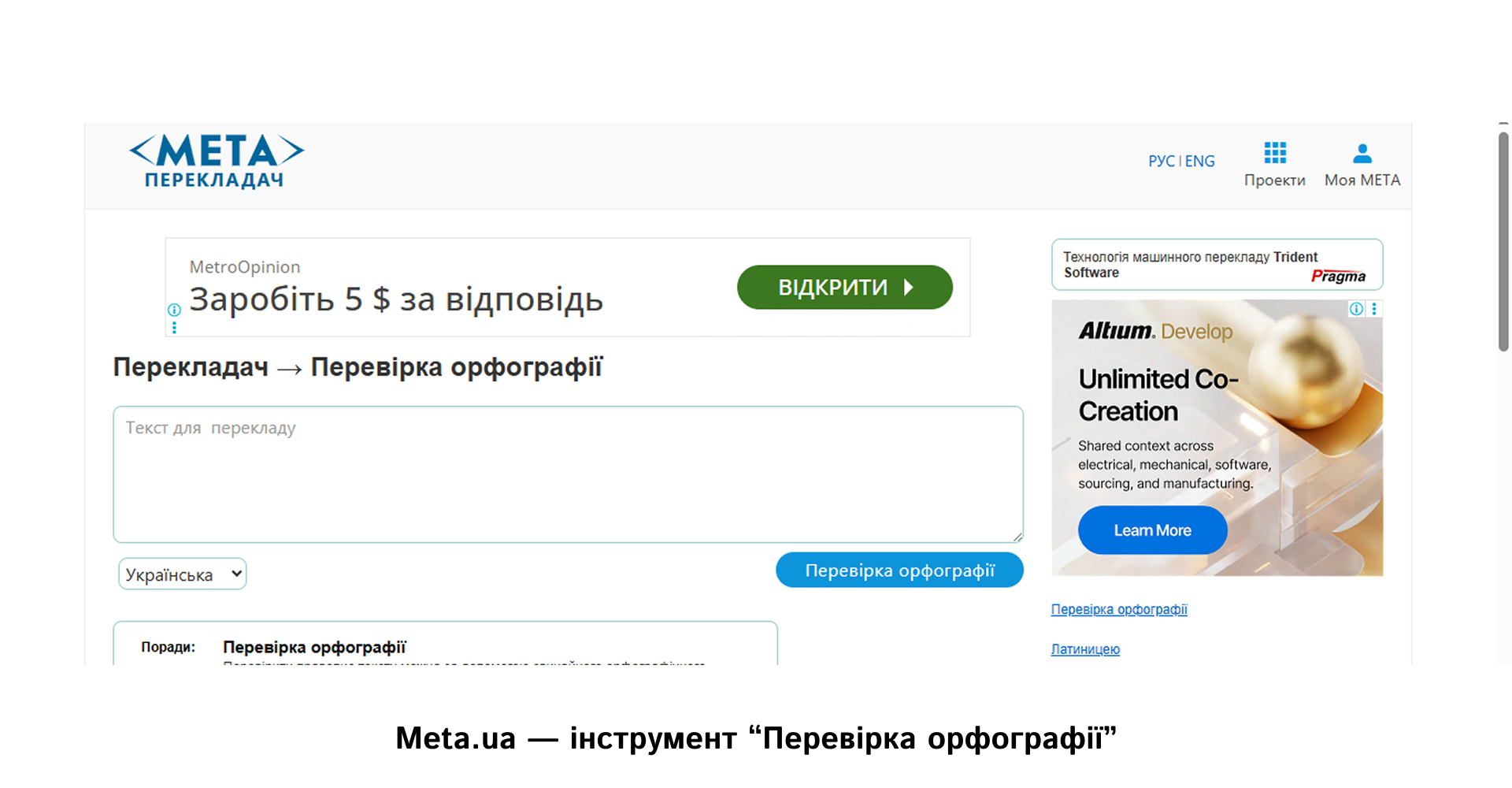Open three-dot options on MetroOpinion ad

173,326
